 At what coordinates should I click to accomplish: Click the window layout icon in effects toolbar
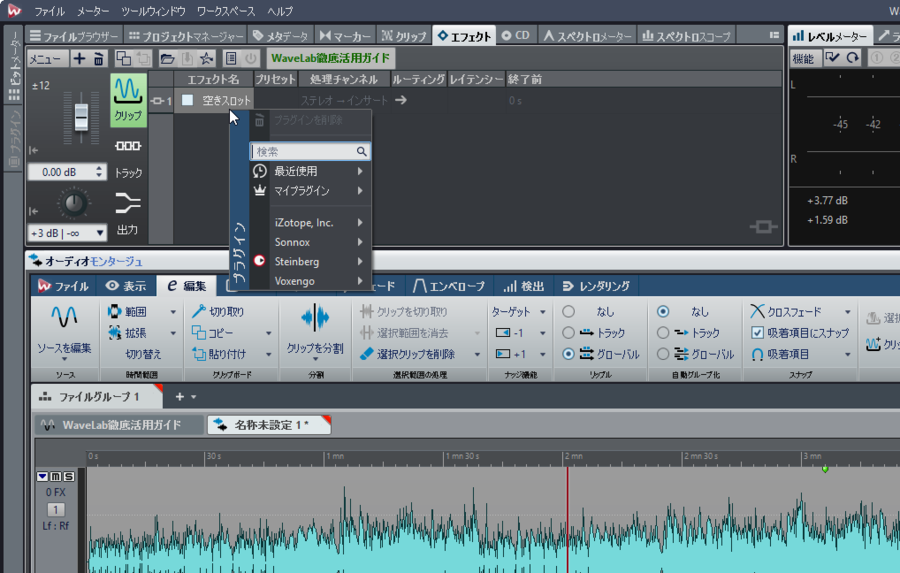coord(231,58)
